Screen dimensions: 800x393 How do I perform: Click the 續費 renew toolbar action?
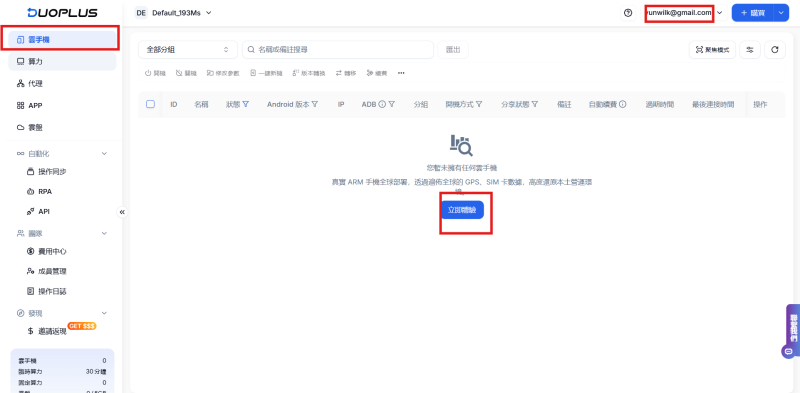point(377,73)
